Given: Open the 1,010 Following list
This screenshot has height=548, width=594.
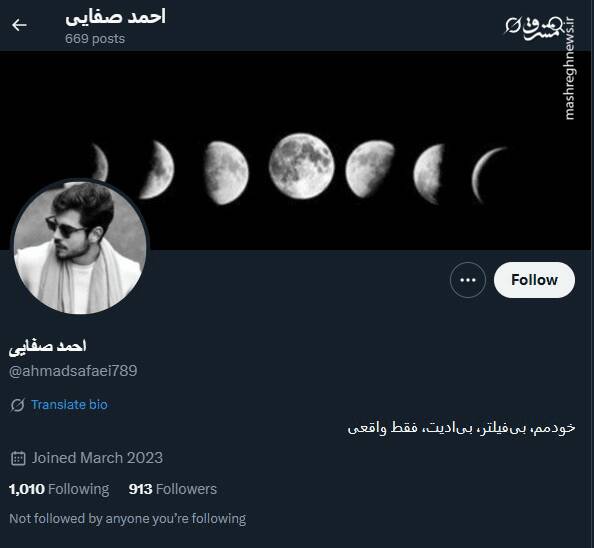Looking at the screenshot, I should coord(59,489).
